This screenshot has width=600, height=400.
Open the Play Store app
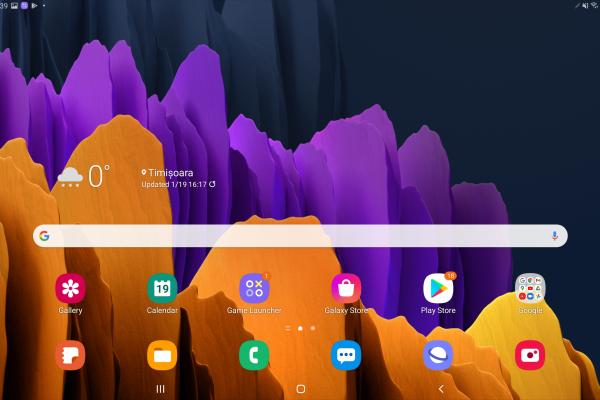tap(438, 289)
